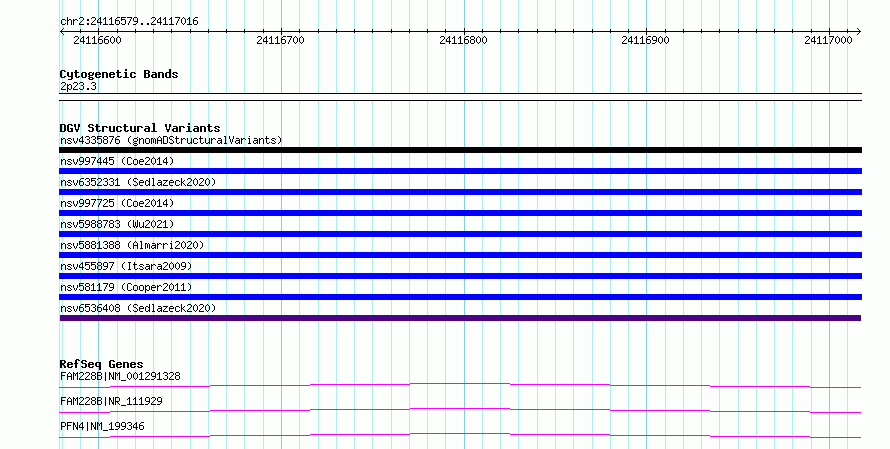Image resolution: width=890 pixels, height=449 pixels.
Task: Click the chr2:24116579..24117016 region label
Action: click(x=129, y=22)
